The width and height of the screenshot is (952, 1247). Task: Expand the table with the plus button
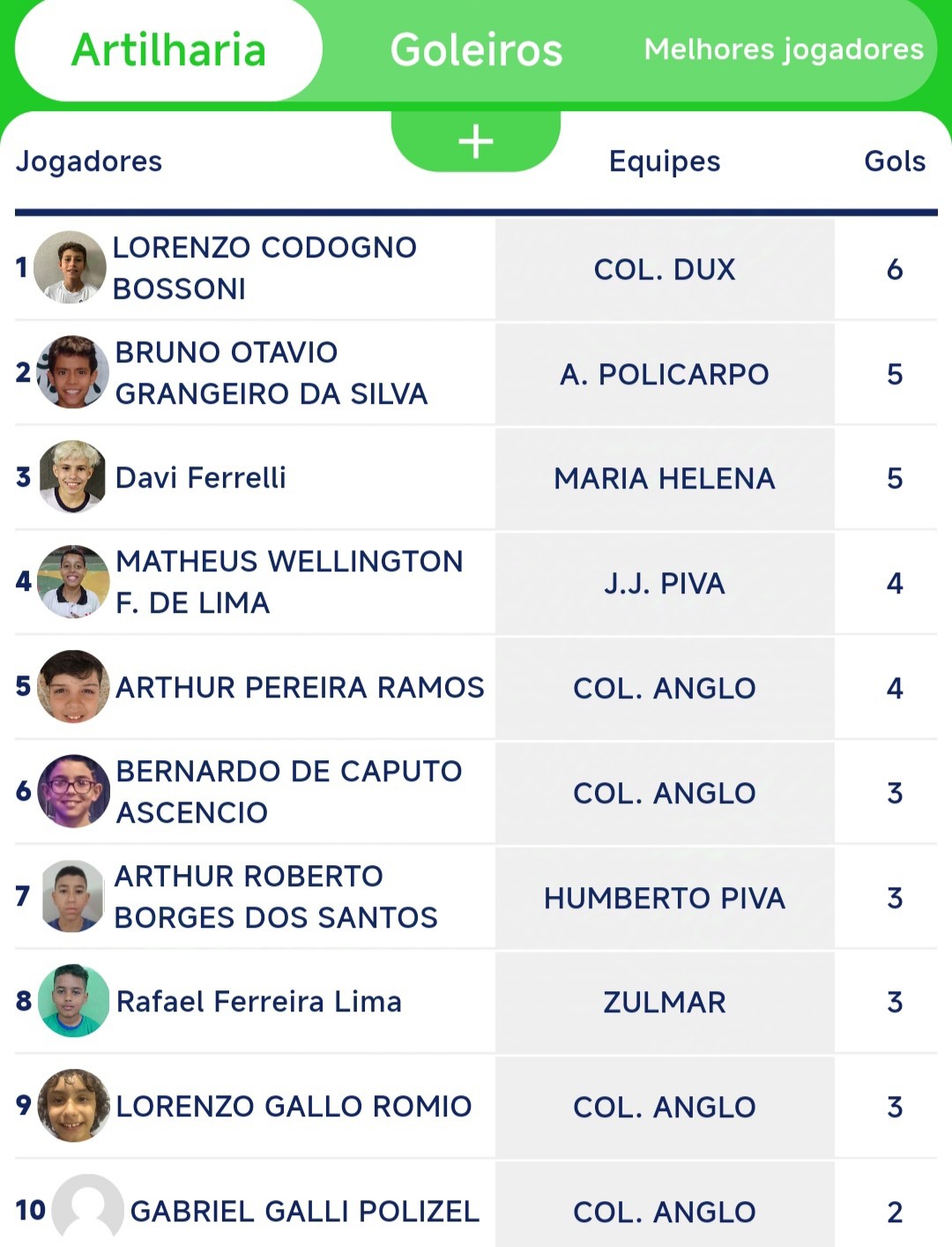(x=476, y=141)
